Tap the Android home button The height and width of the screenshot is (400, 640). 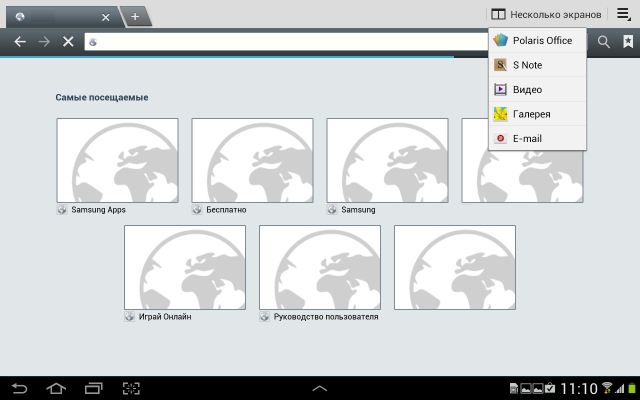click(56, 388)
